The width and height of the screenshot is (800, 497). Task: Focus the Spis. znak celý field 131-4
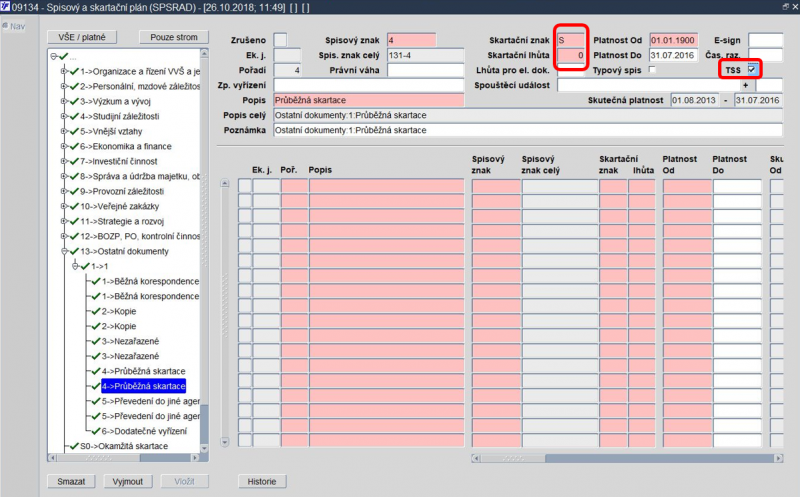(426, 55)
